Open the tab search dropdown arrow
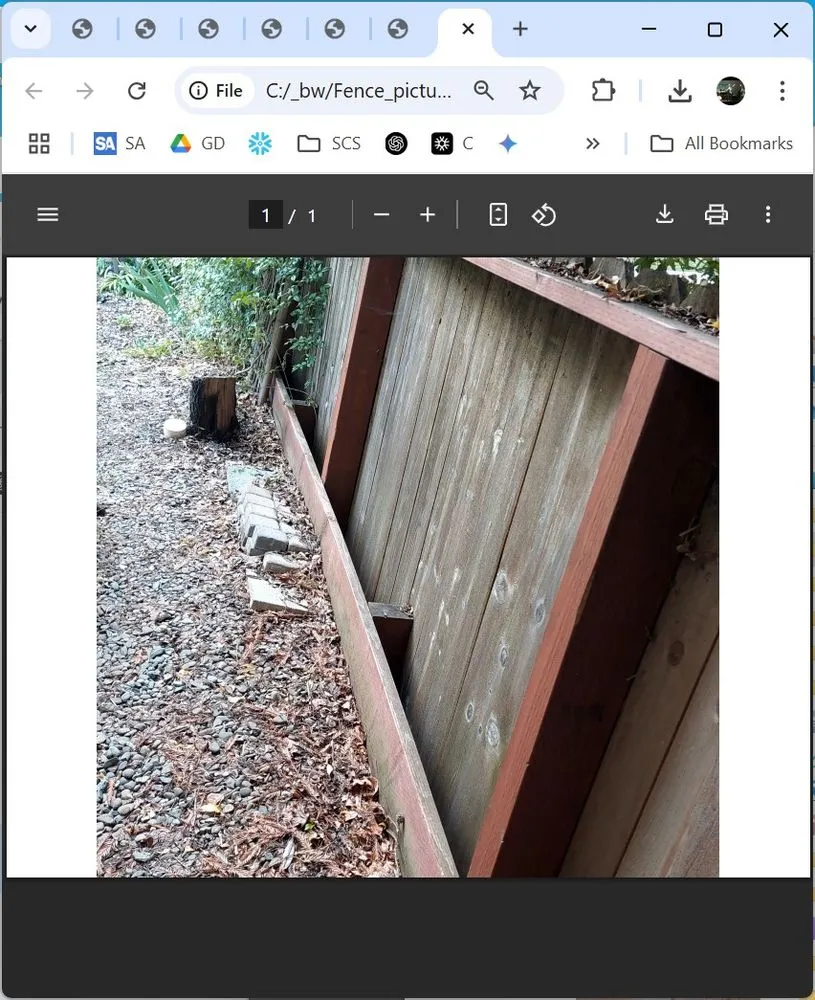 click(x=31, y=29)
